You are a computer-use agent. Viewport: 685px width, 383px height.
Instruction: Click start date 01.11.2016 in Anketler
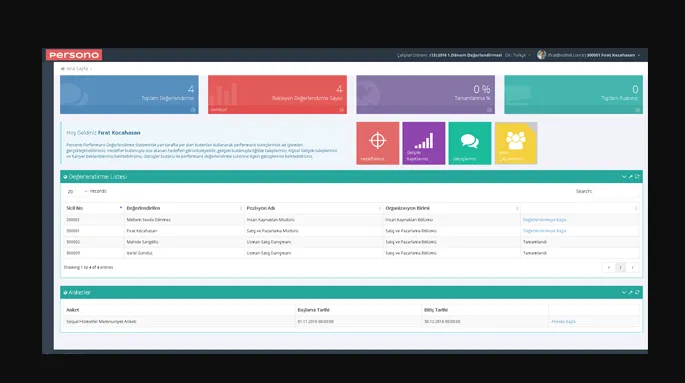coord(315,321)
